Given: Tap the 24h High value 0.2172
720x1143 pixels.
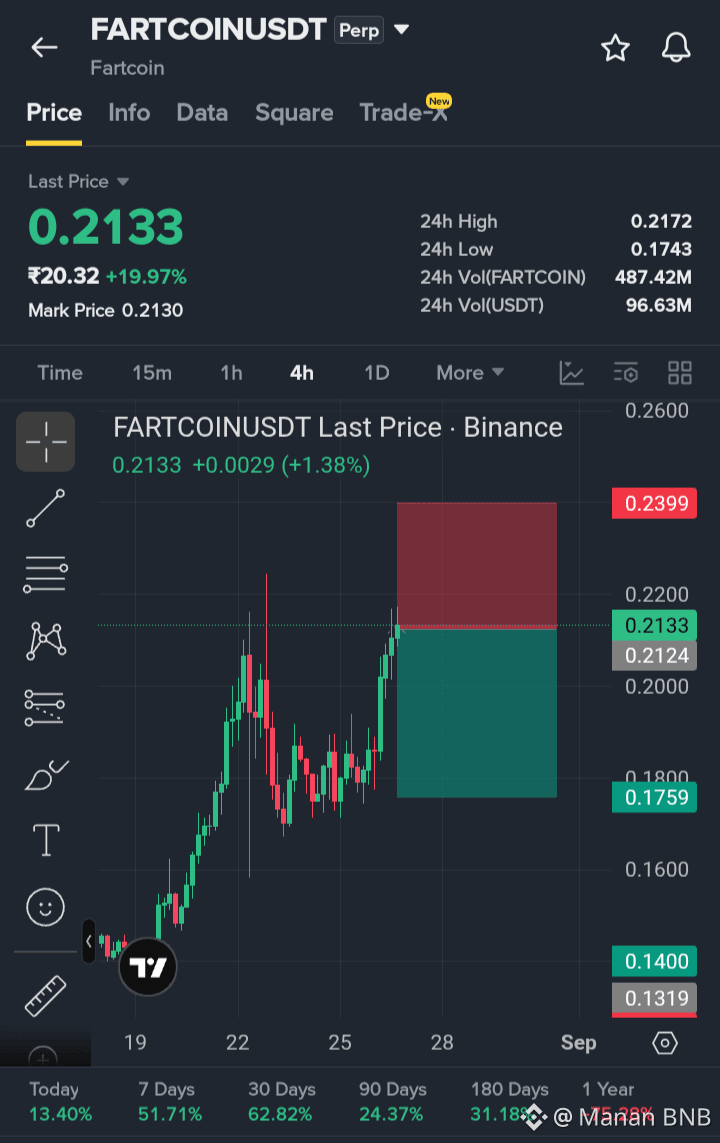Looking at the screenshot, I should pos(661,222).
